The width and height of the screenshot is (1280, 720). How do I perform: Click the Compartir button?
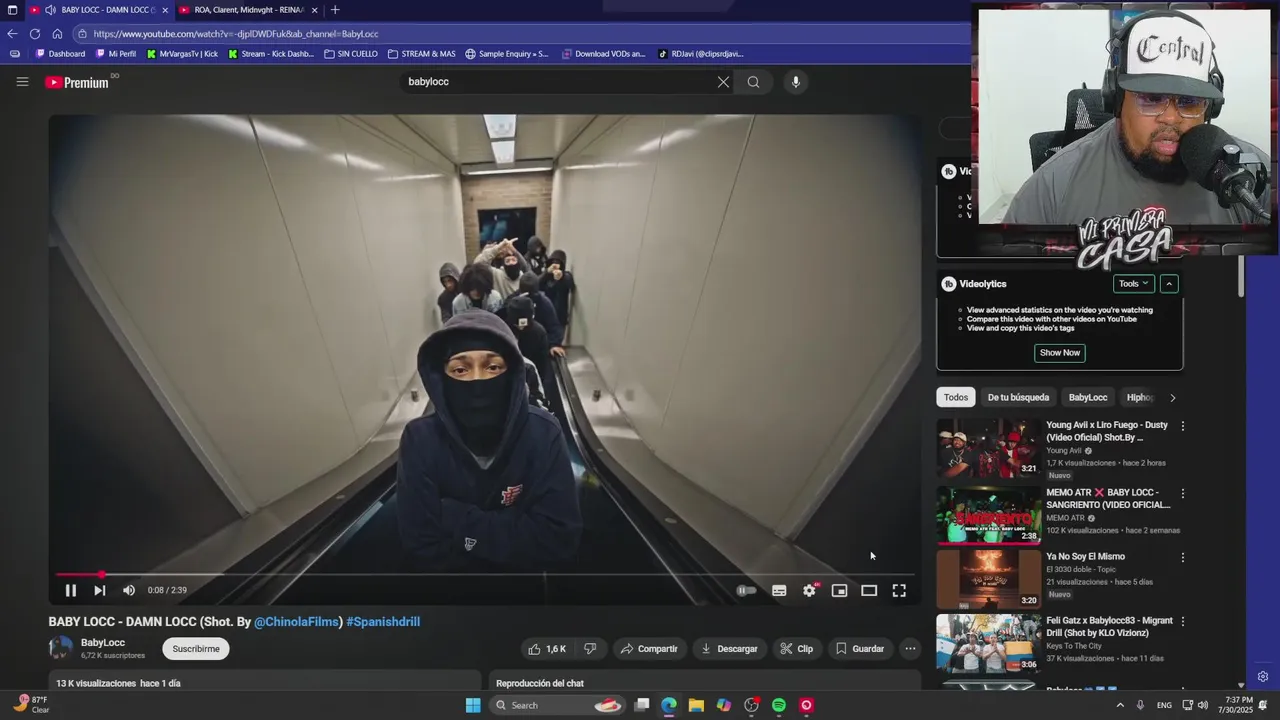[649, 649]
